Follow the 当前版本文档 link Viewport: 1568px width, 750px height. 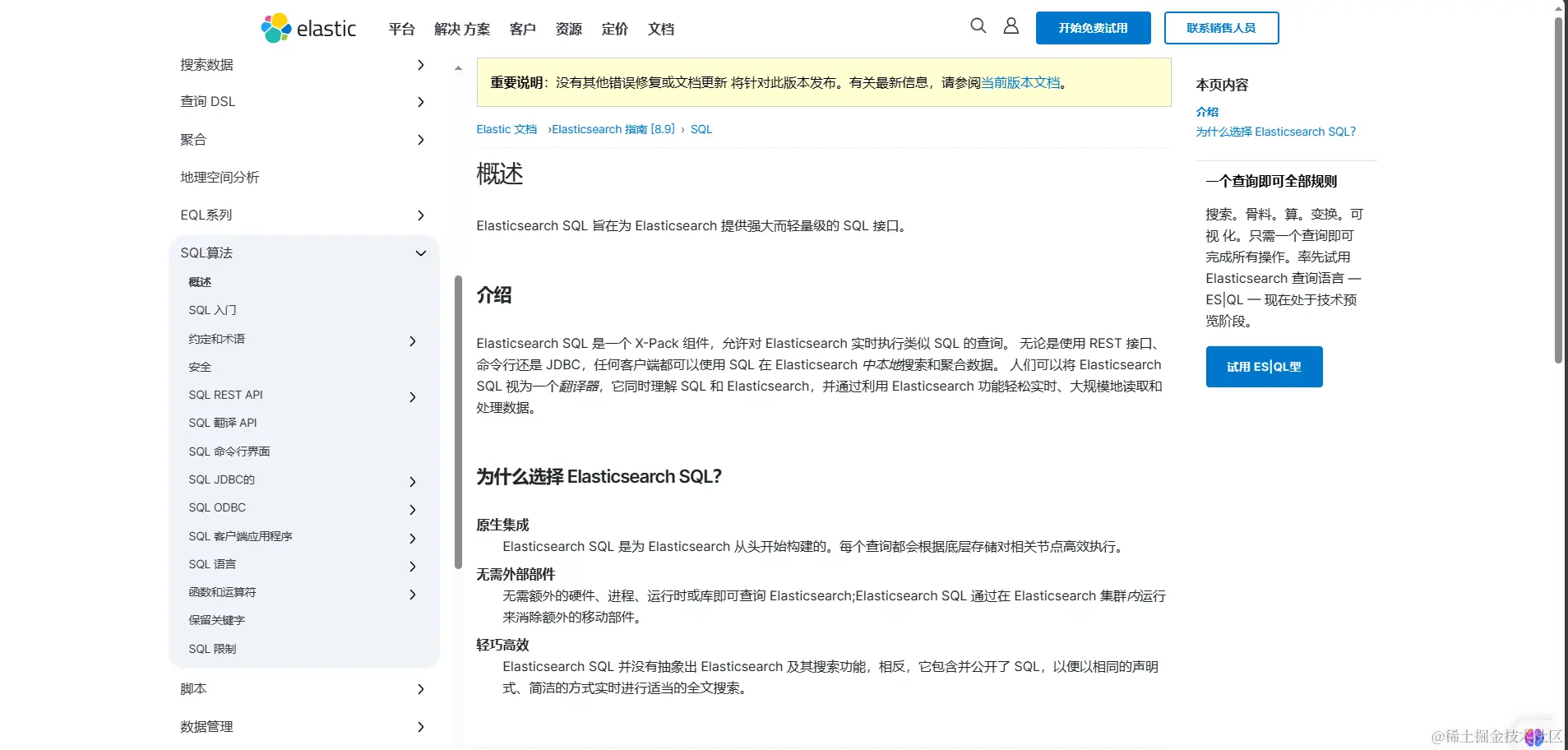point(1020,82)
